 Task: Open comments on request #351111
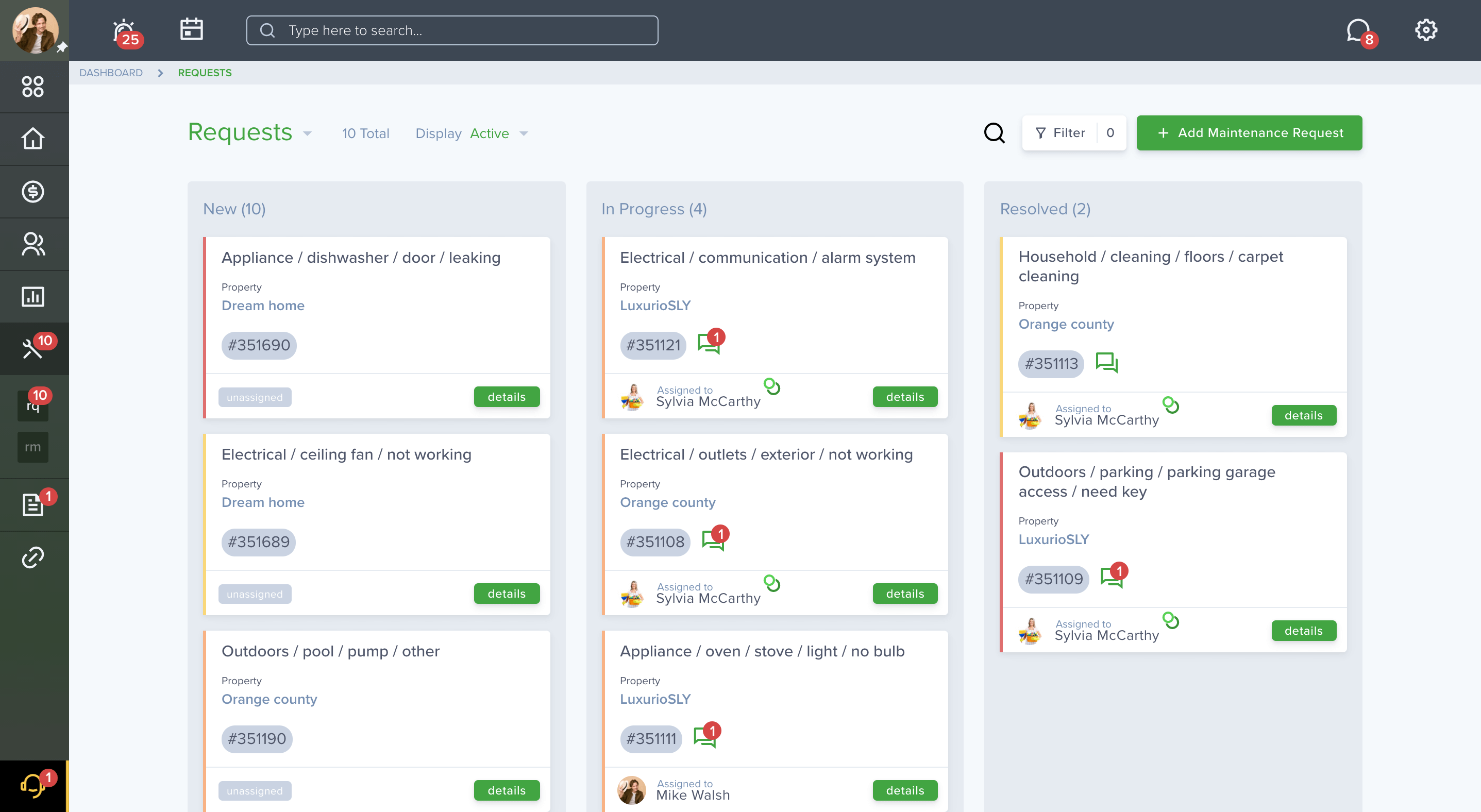tap(706, 735)
